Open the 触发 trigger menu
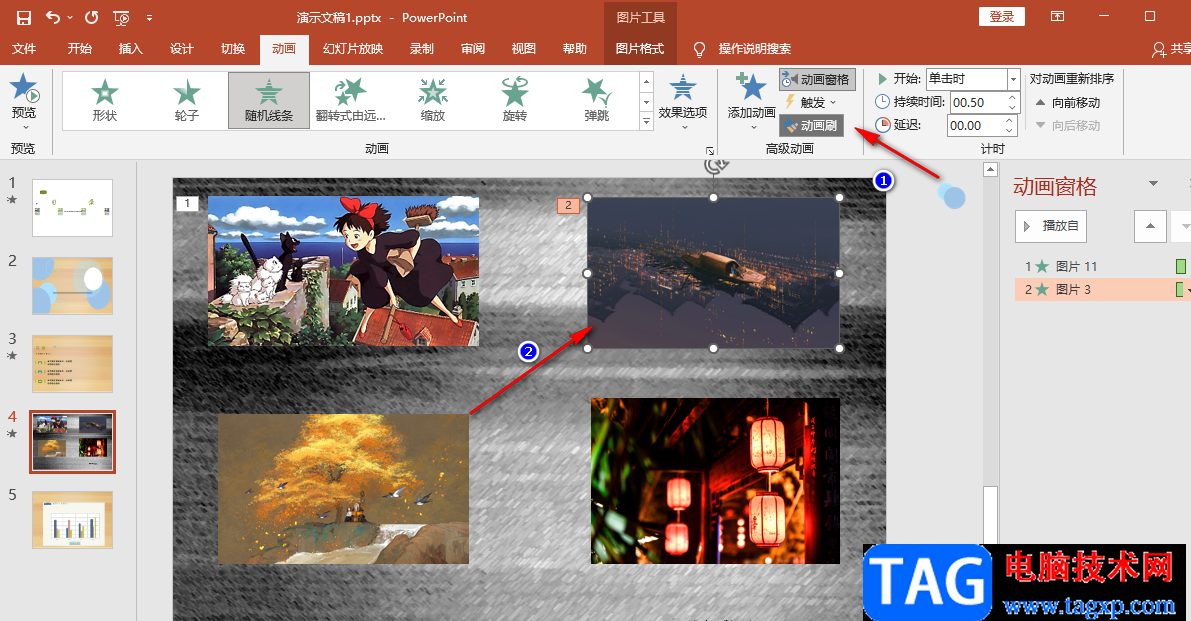Viewport: 1191px width, 621px height. 812,102
